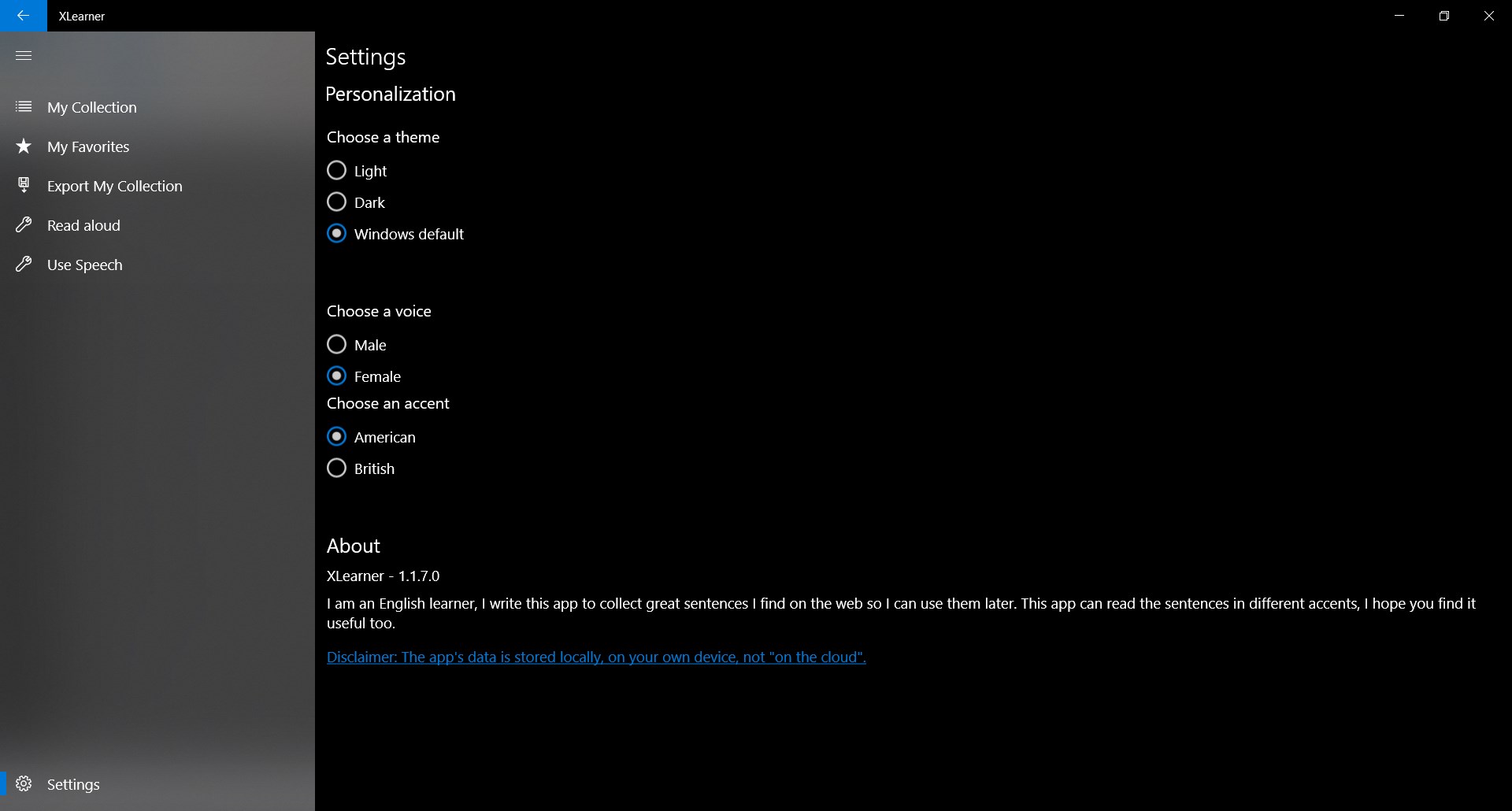Click the Settings gear icon
Screen dimensions: 1512x811
pyautogui.click(x=24, y=784)
